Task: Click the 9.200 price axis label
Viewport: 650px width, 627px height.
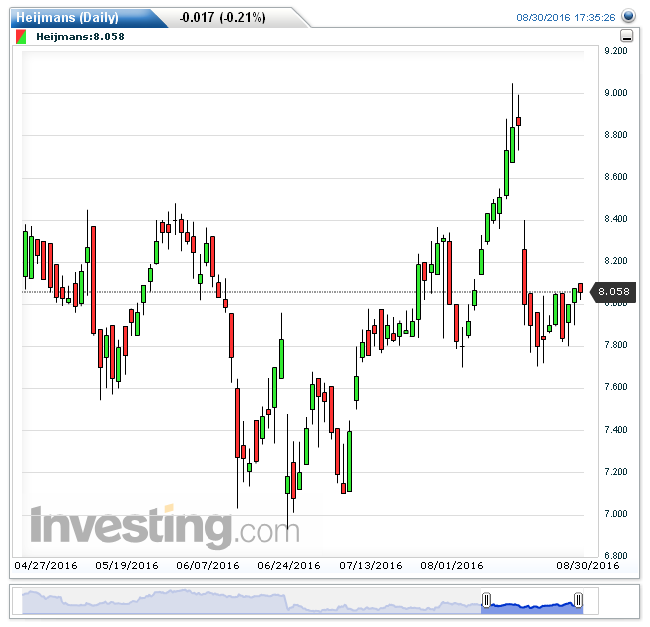Action: click(616, 51)
